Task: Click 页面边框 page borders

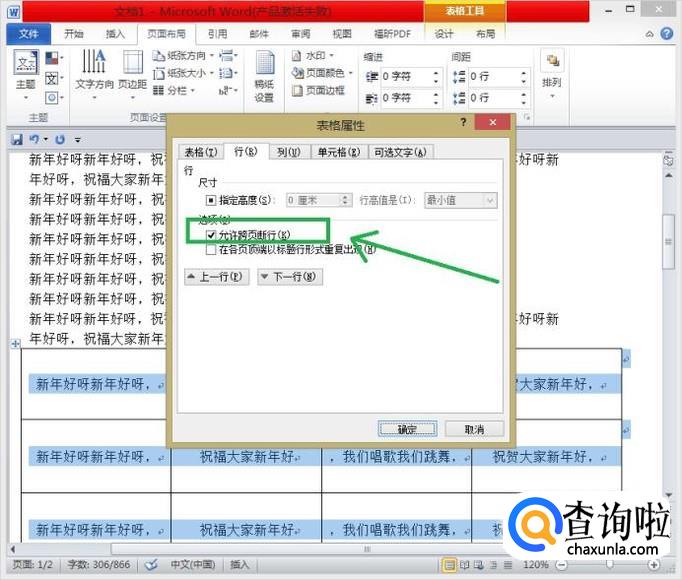Action: click(318, 91)
